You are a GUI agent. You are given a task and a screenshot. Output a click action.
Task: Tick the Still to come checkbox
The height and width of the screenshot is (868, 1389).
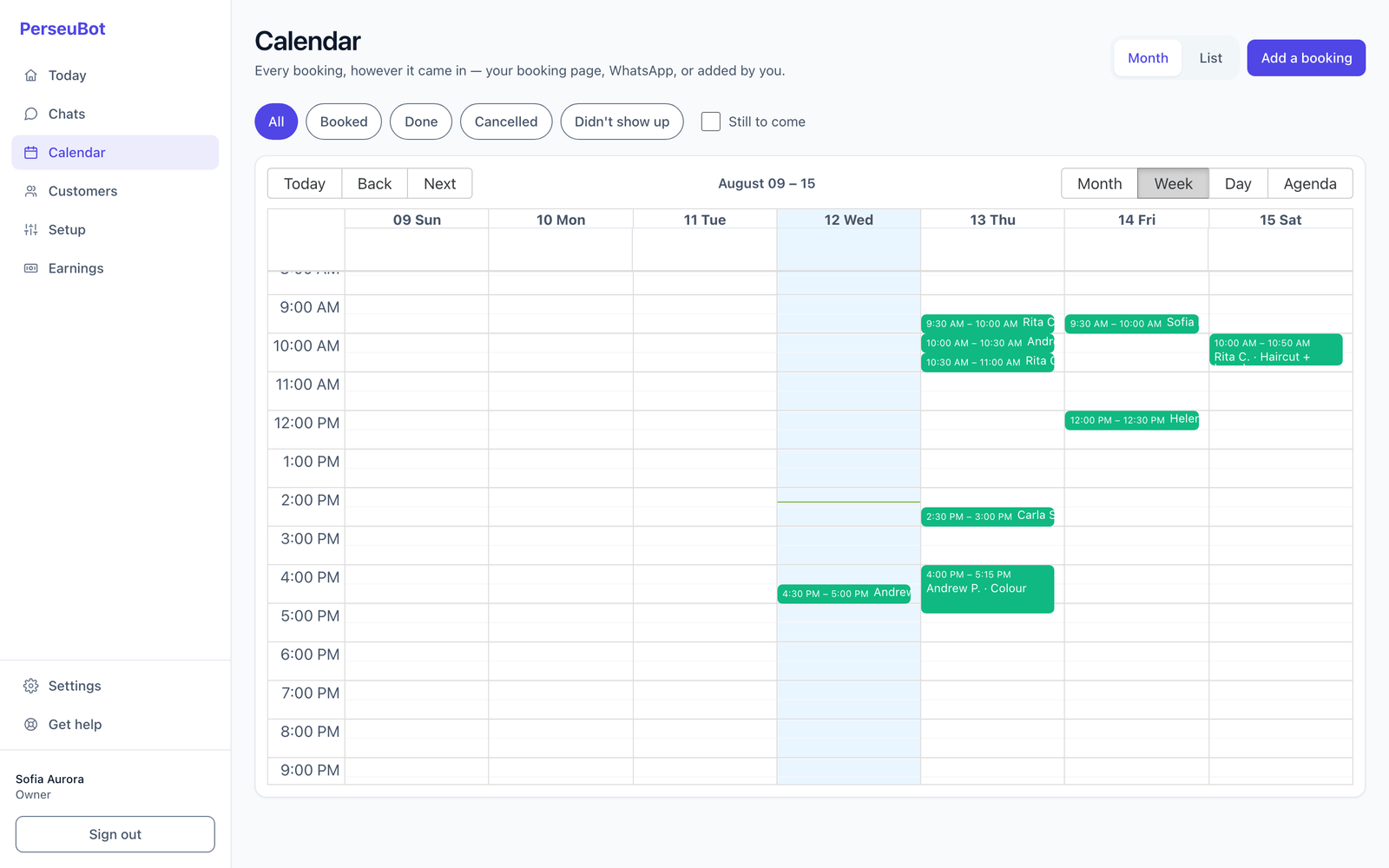(711, 122)
